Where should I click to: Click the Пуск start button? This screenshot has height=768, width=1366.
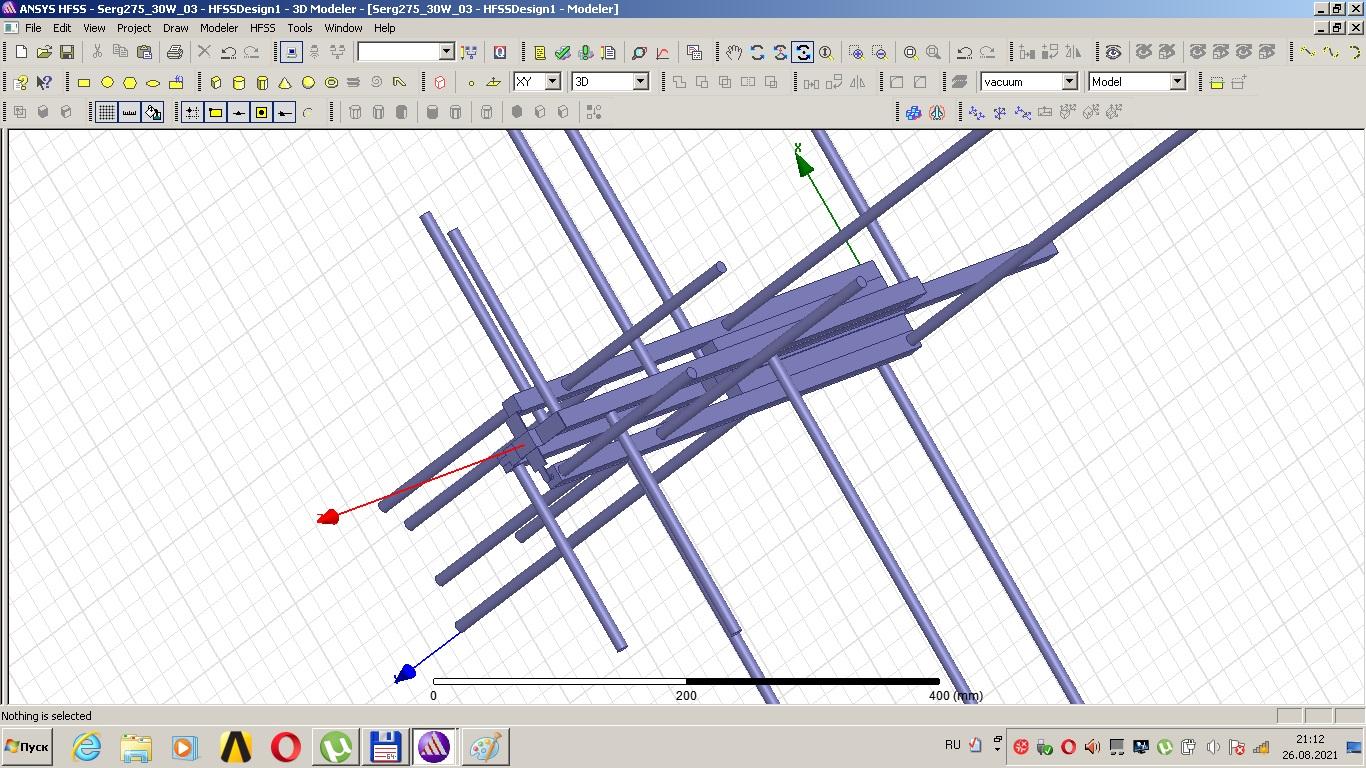(27, 747)
